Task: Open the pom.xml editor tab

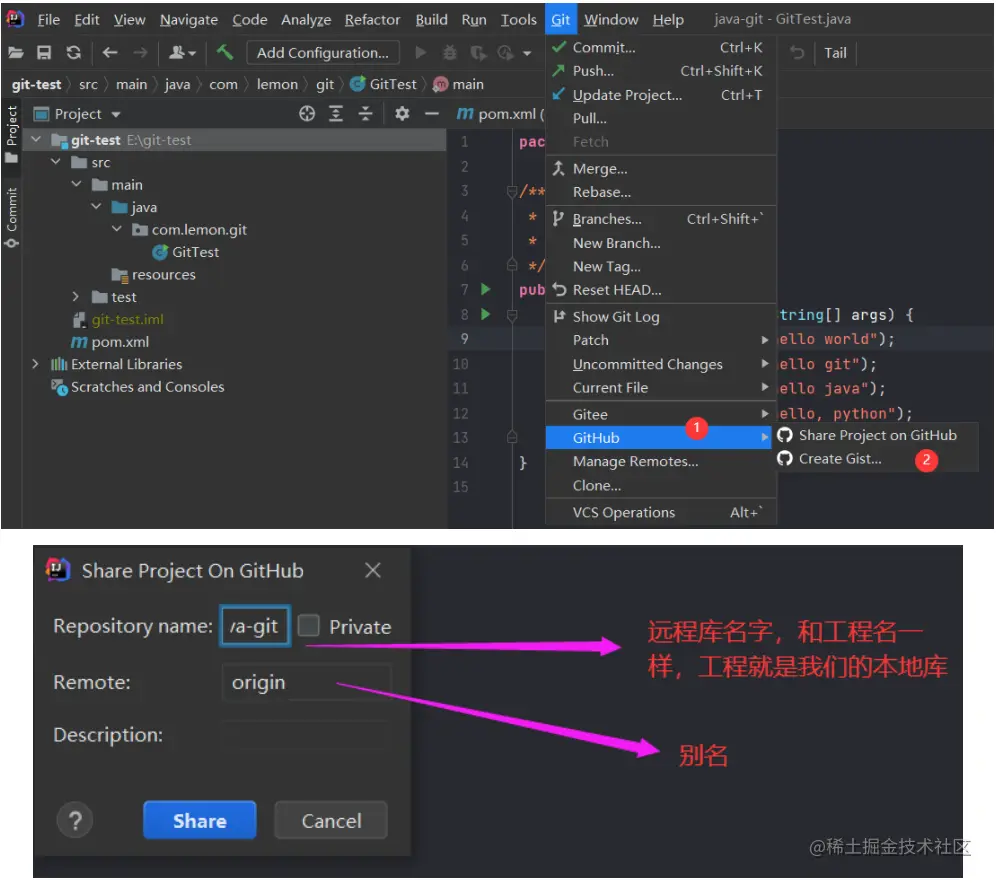Action: [x=501, y=114]
